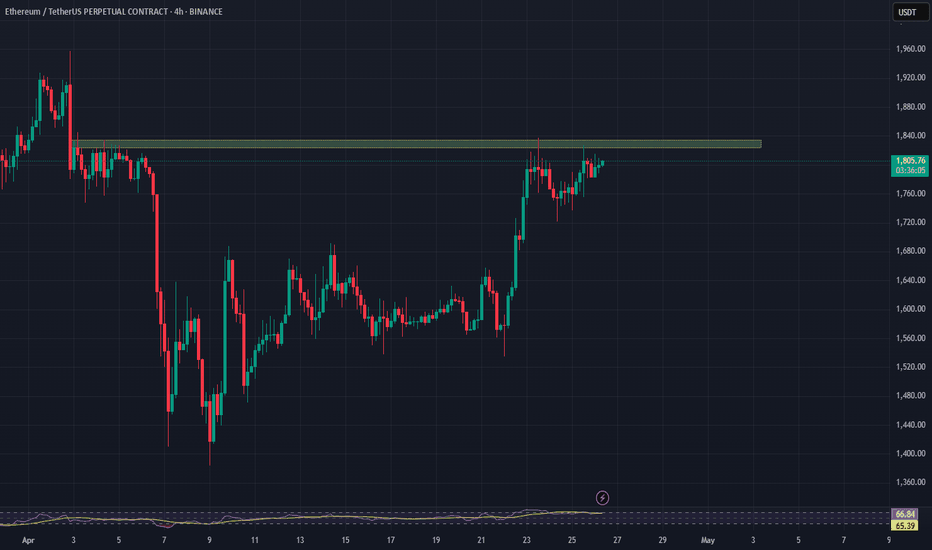This screenshot has width=932, height=550.
Task: Click the purple lightning event icon
Action: coord(602,498)
